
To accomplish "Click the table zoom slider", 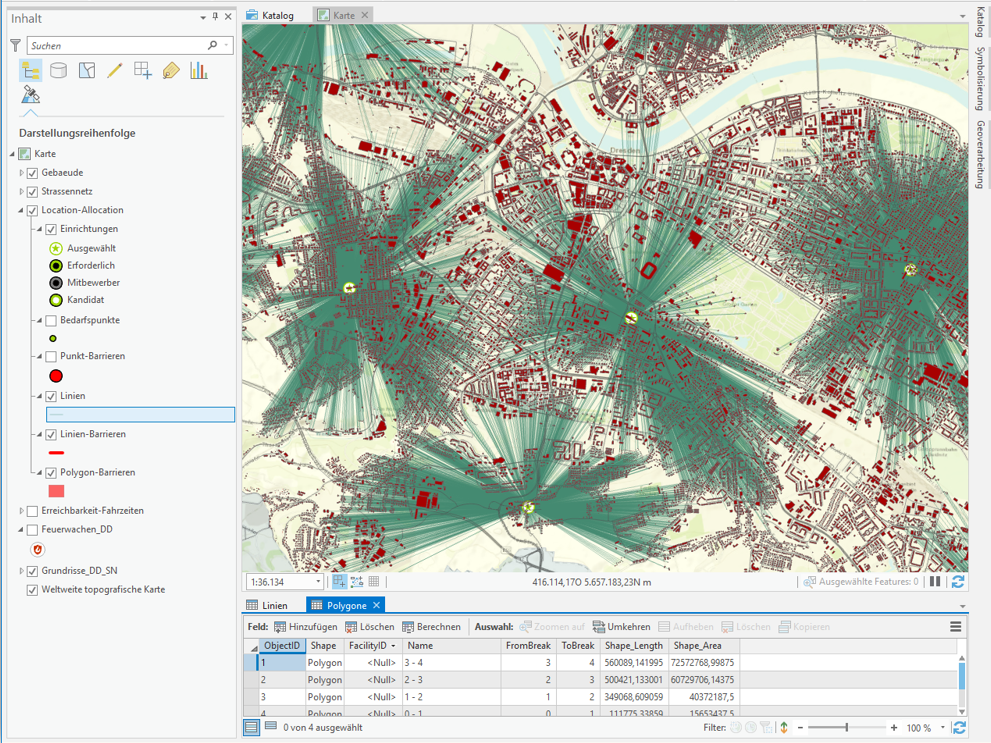I will (847, 728).
